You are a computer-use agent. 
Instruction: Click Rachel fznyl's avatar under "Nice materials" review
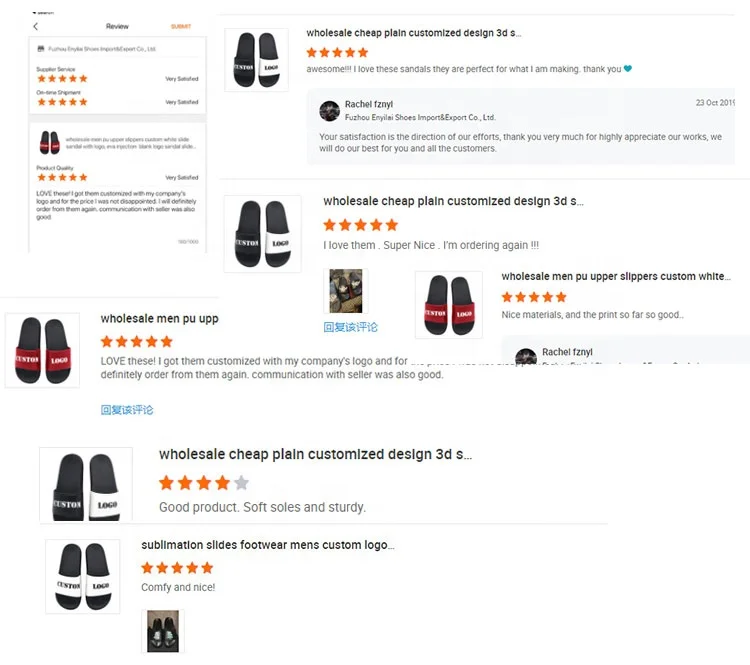click(x=525, y=359)
